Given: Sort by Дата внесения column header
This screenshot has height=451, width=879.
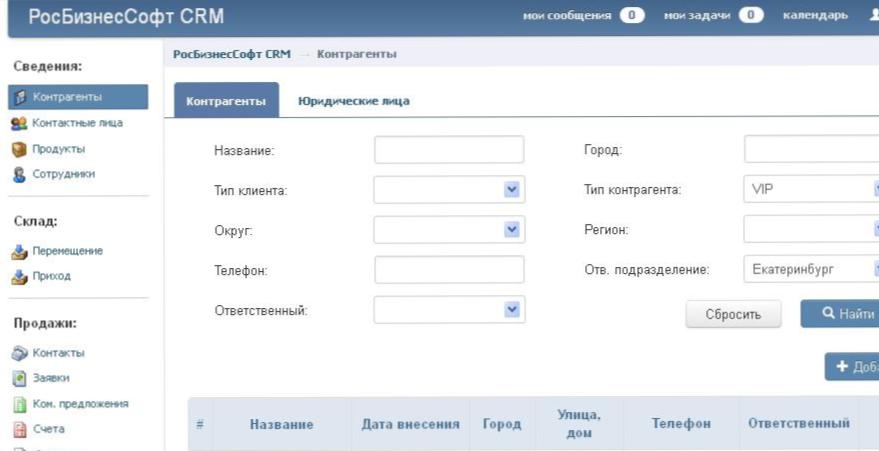Looking at the screenshot, I should [410, 424].
